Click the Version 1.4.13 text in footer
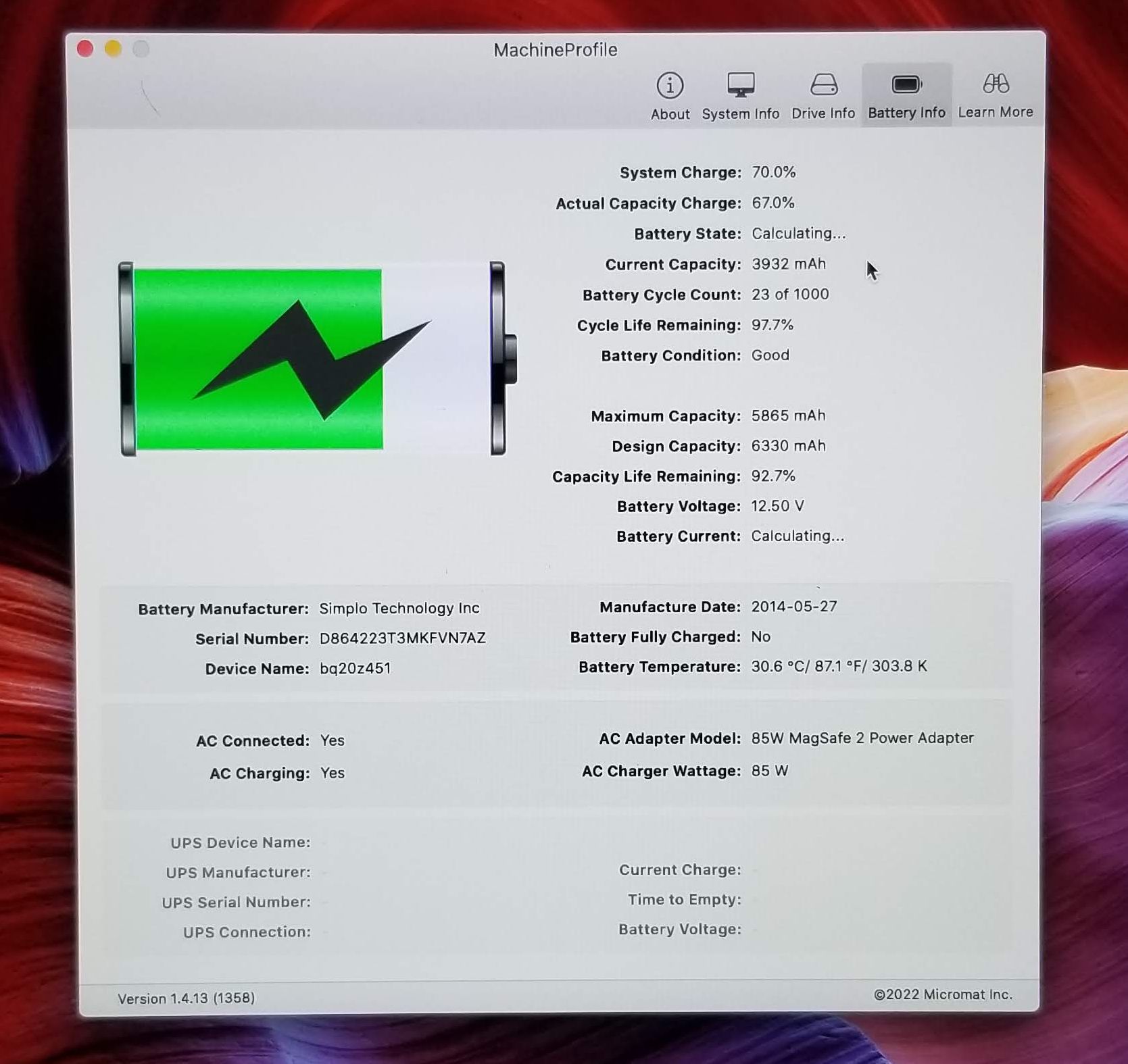Image resolution: width=1128 pixels, height=1064 pixels. pyautogui.click(x=186, y=998)
